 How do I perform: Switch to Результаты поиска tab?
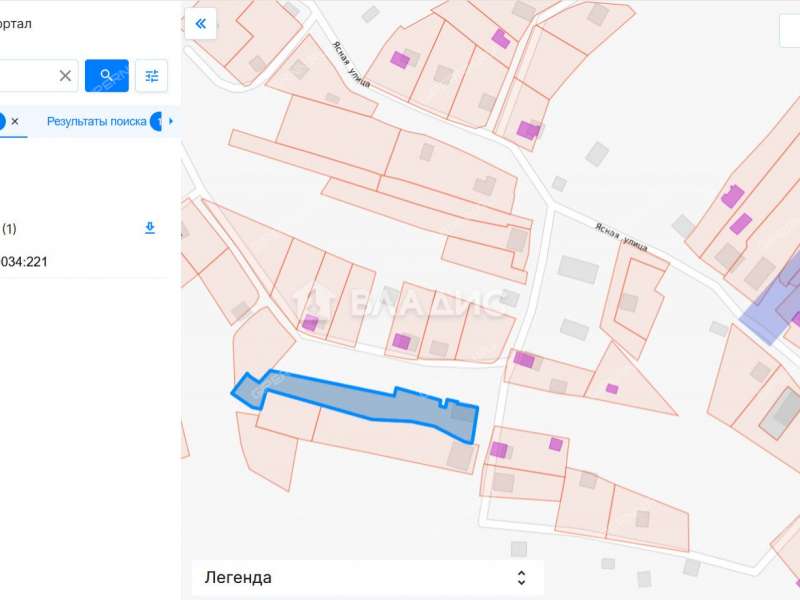point(96,121)
